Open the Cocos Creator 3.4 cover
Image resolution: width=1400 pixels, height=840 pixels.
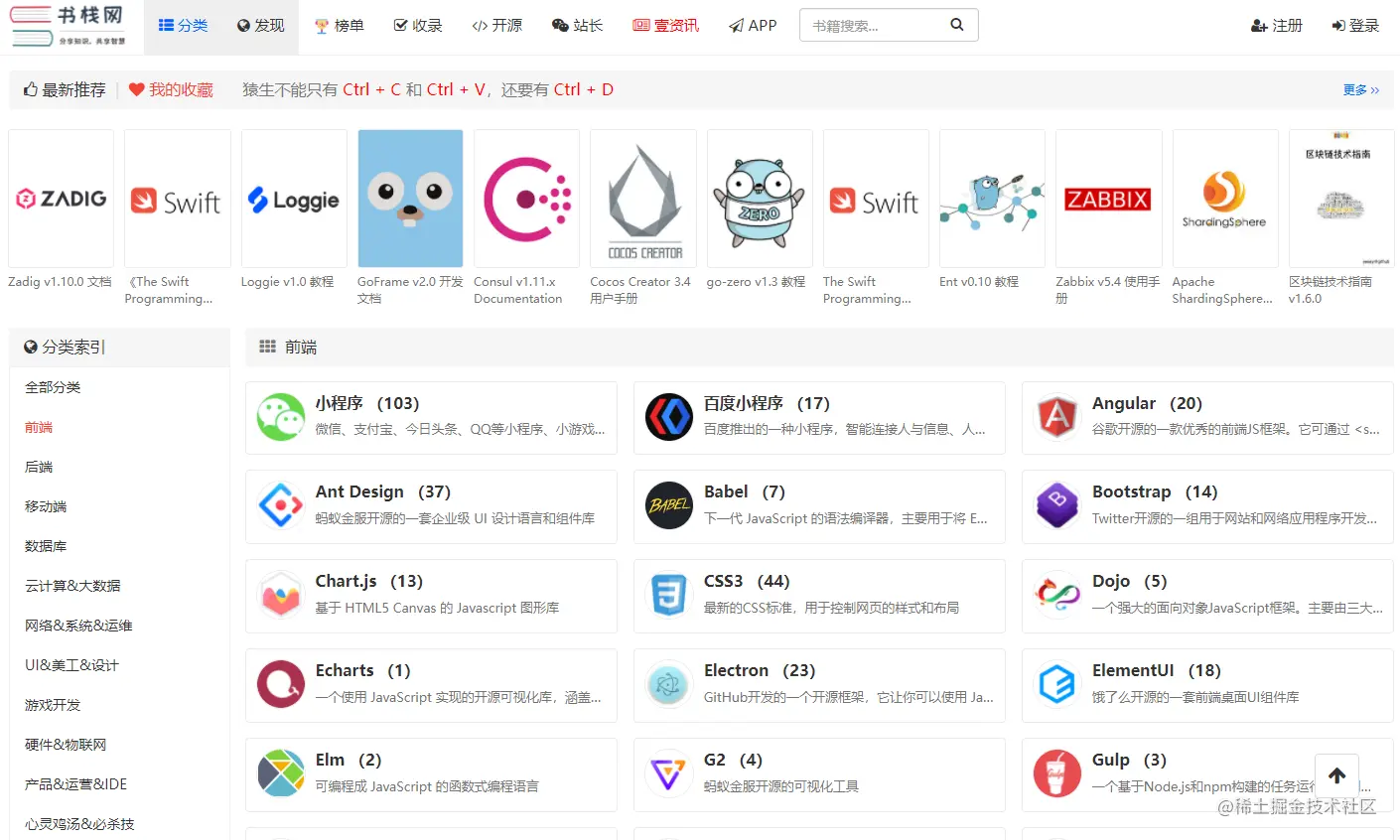[x=643, y=199]
